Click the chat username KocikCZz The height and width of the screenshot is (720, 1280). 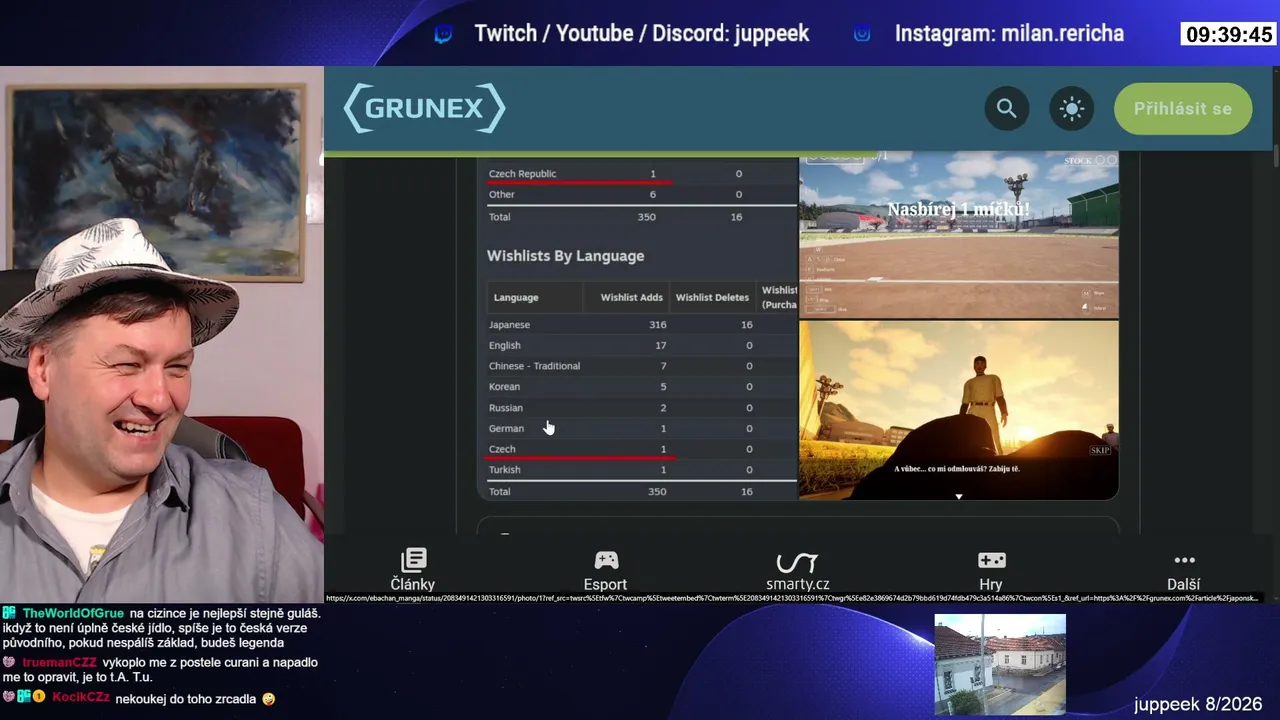coord(81,697)
